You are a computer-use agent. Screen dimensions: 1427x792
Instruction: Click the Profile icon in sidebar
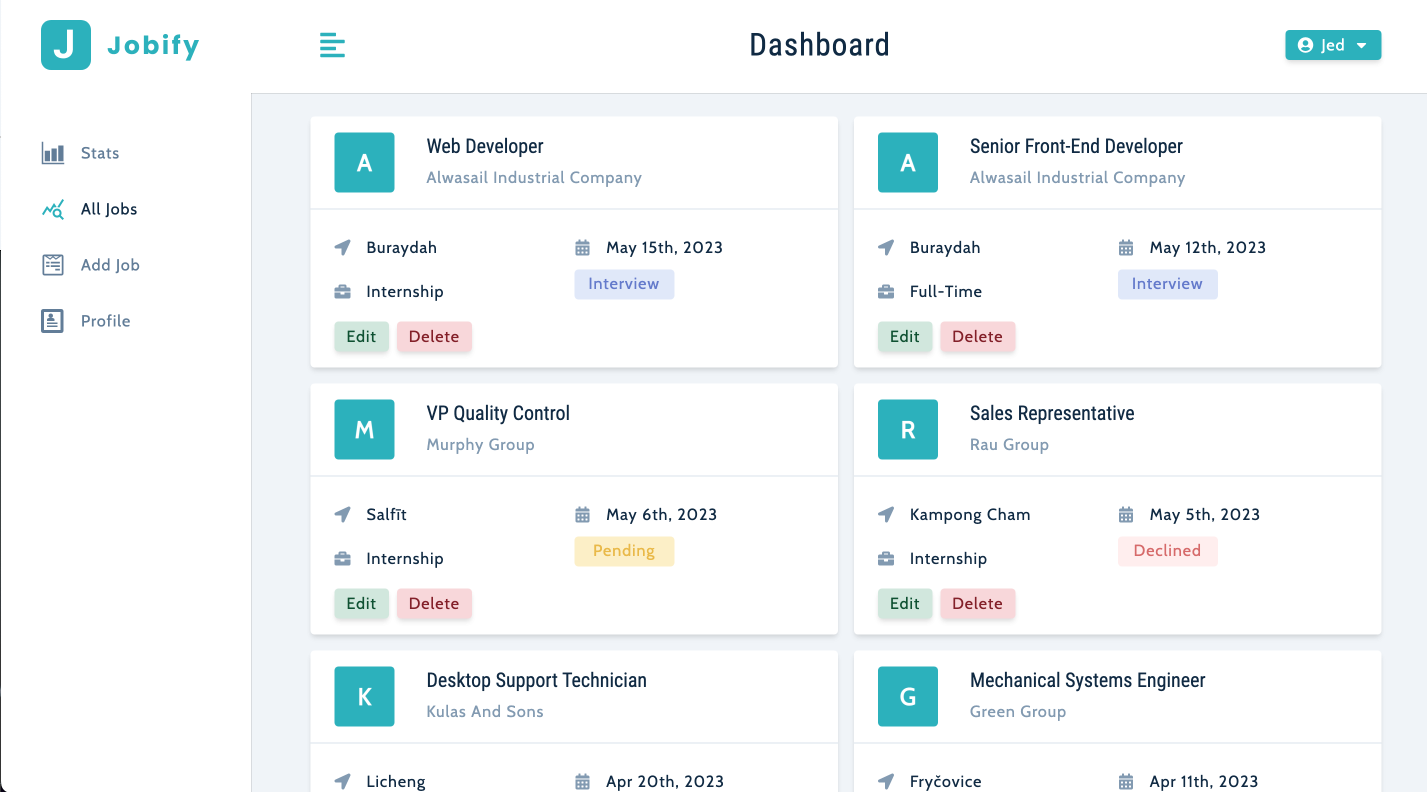tap(53, 321)
